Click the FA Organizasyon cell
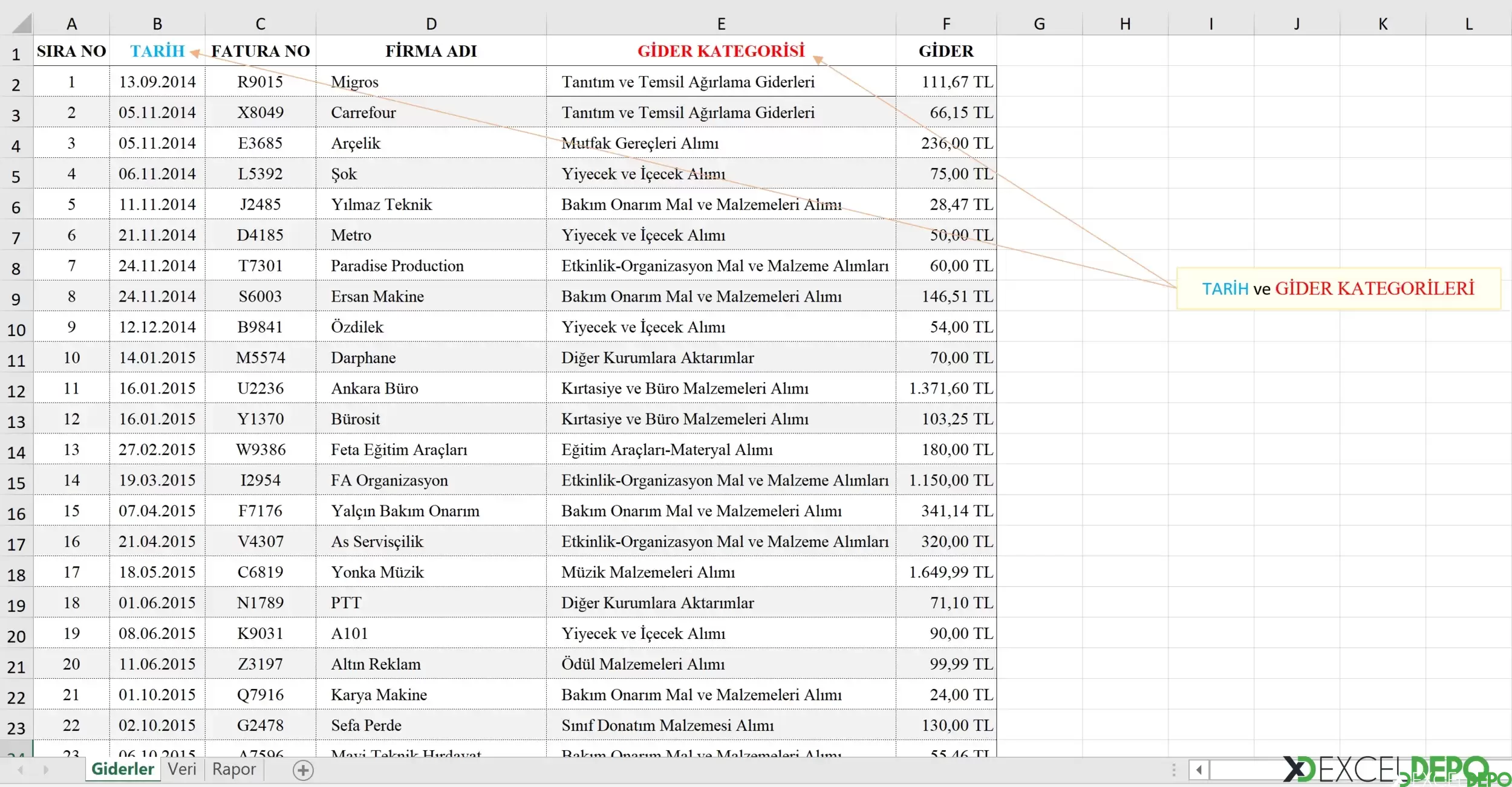This screenshot has height=787, width=1512. 431,481
